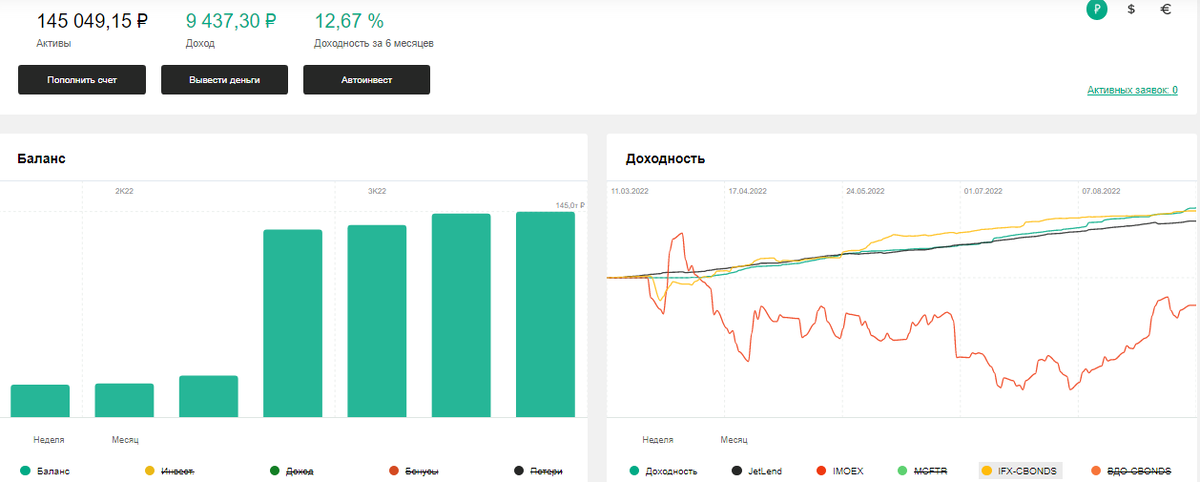Switch currency to dollar symbol

coord(1131,9)
